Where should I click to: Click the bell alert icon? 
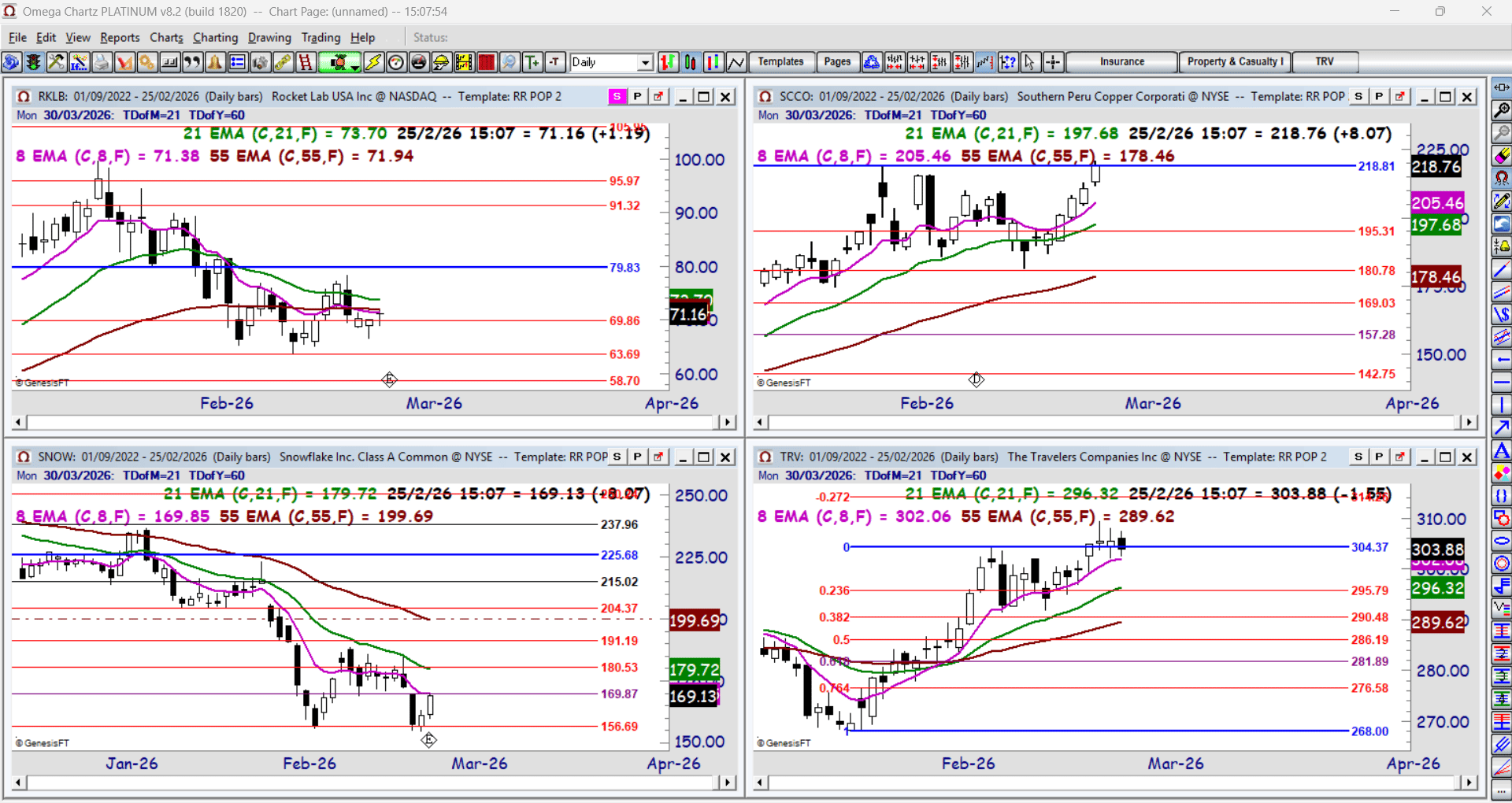[215, 62]
